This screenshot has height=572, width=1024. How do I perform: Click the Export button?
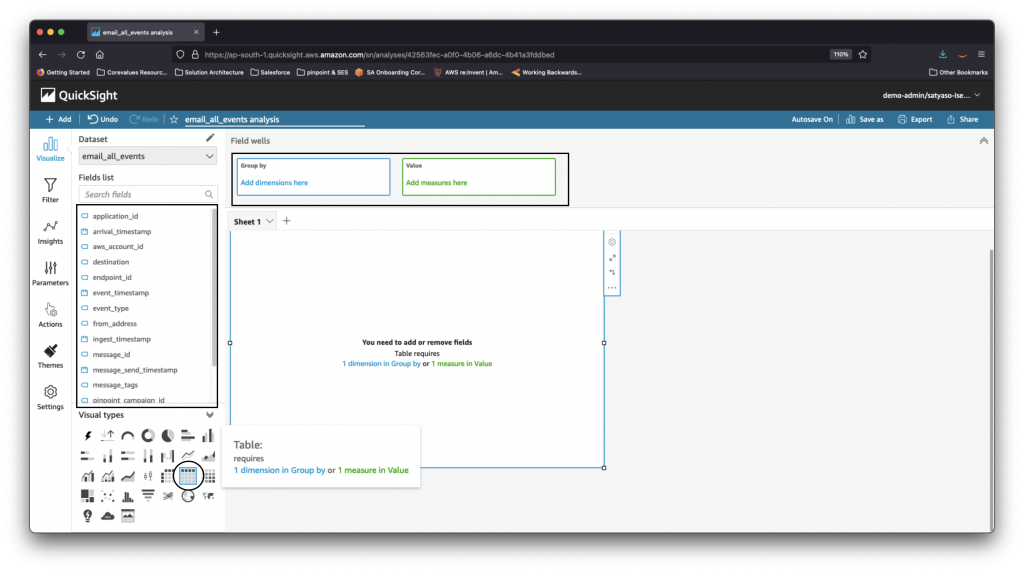click(x=915, y=119)
